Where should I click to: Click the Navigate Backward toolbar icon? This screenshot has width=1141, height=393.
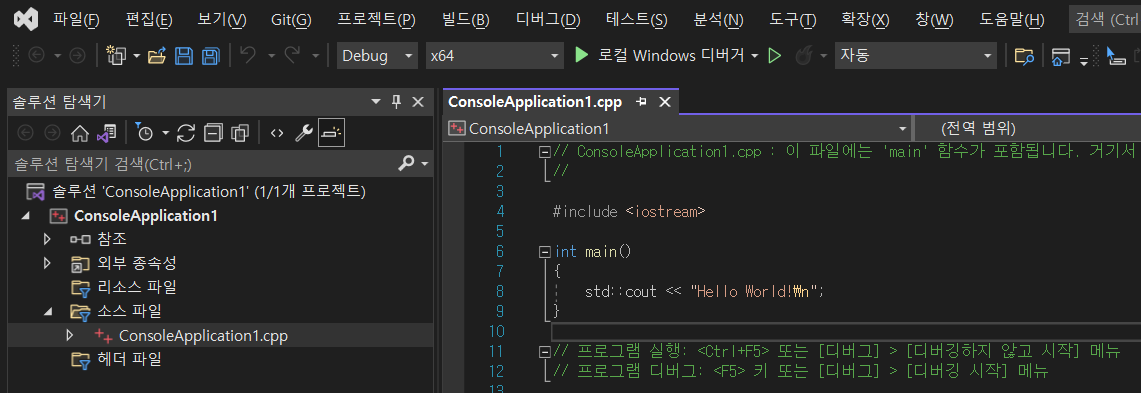pyautogui.click(x=36, y=55)
